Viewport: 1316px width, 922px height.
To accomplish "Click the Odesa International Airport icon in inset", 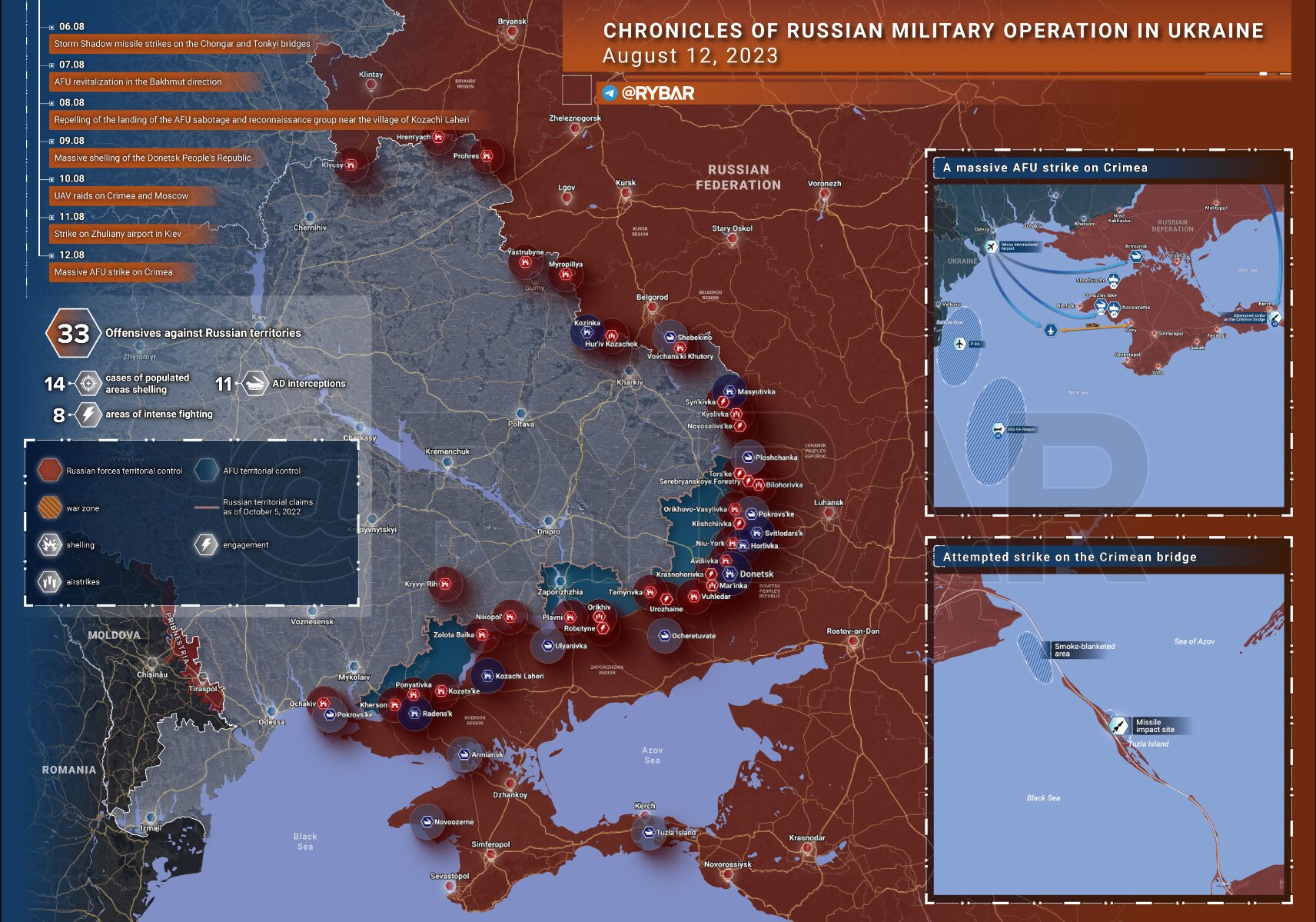I will click(x=990, y=246).
